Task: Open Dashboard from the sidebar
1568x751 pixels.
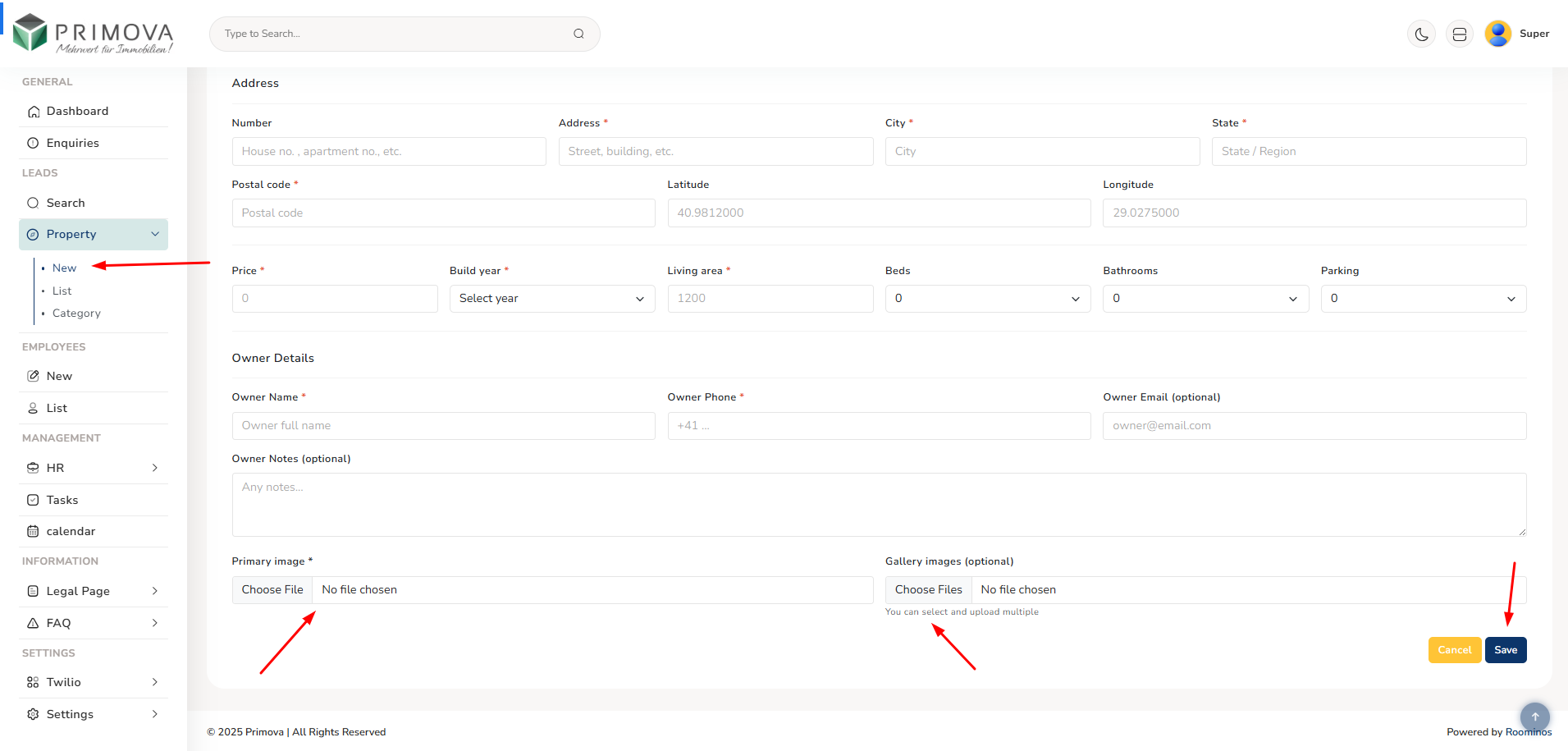Action: point(77,112)
